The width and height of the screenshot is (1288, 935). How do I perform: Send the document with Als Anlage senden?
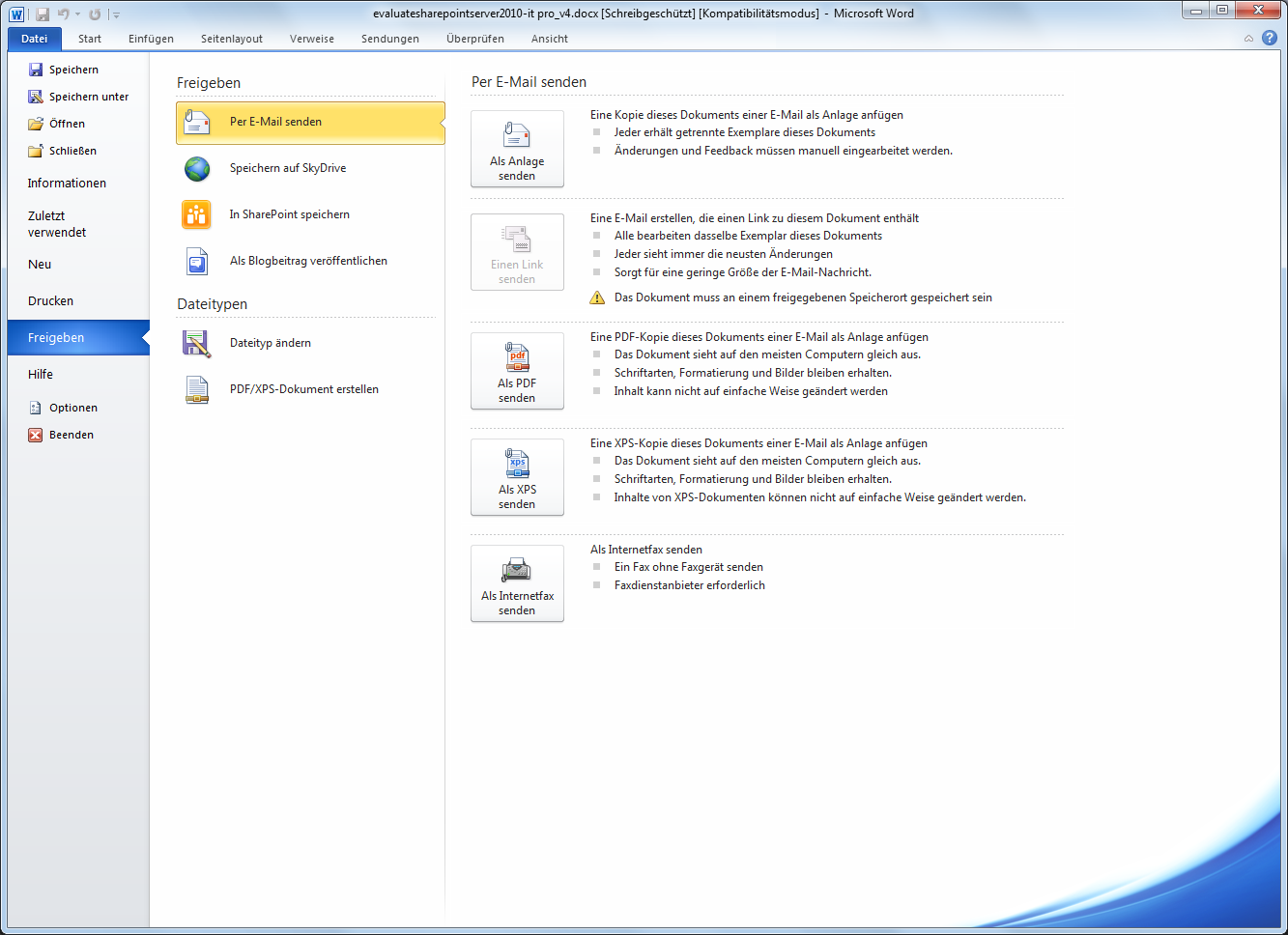[517, 149]
